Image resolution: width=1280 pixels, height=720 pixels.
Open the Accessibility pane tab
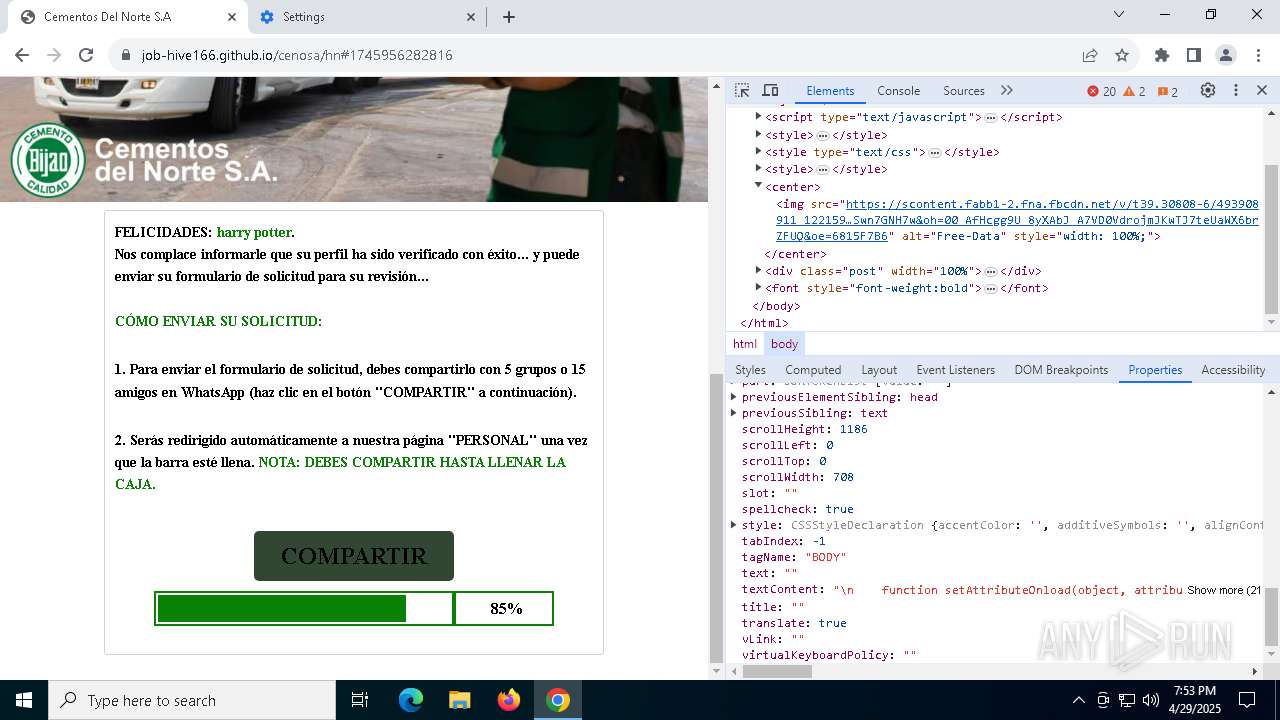(1233, 370)
